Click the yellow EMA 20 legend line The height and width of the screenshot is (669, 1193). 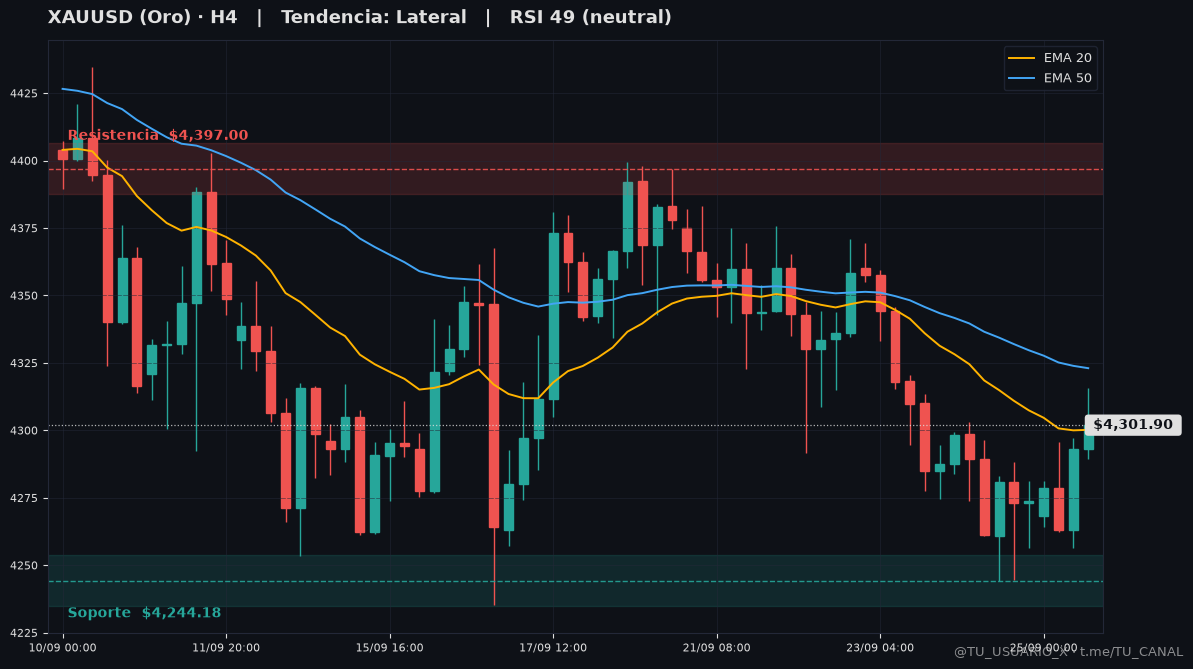(x=1021, y=58)
